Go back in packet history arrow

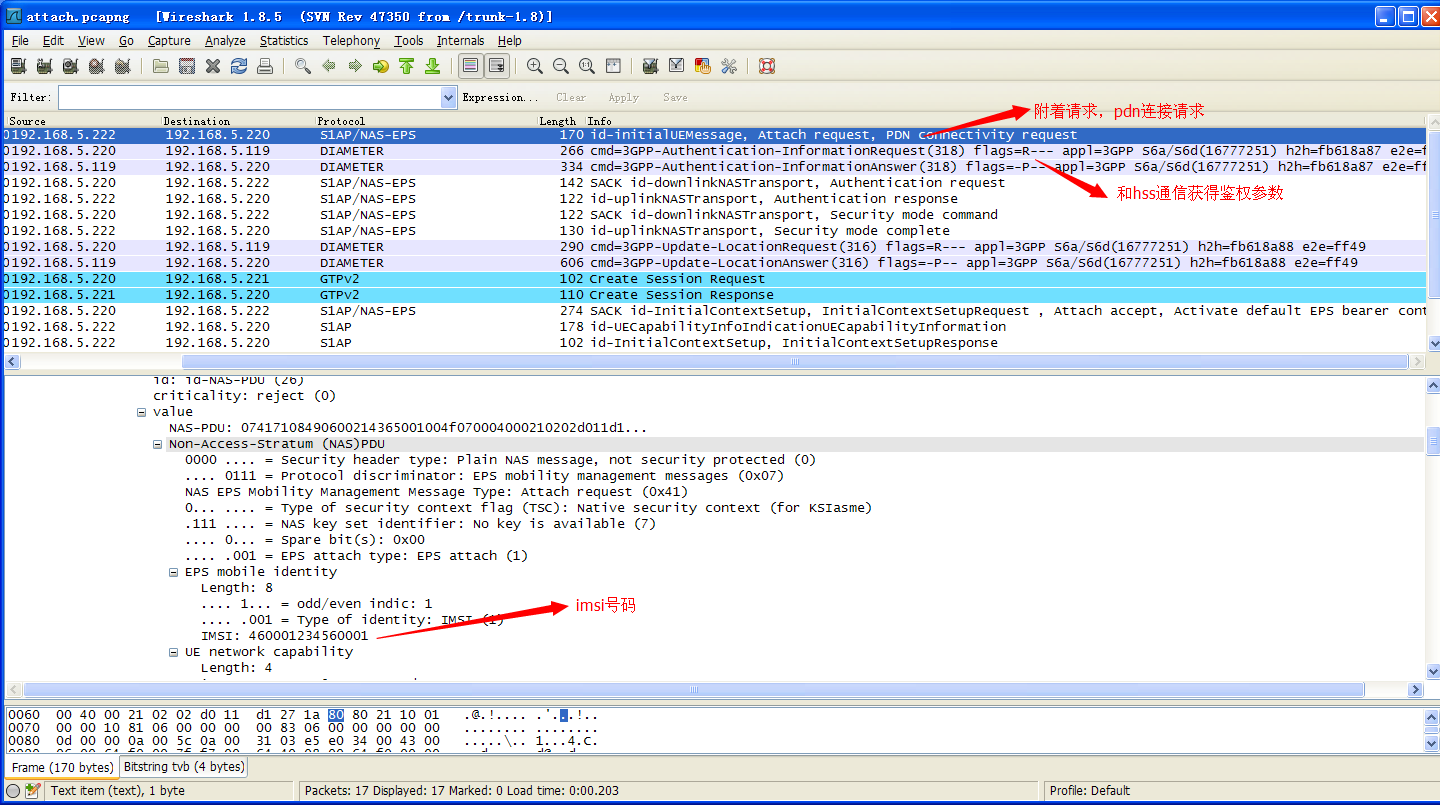click(329, 66)
